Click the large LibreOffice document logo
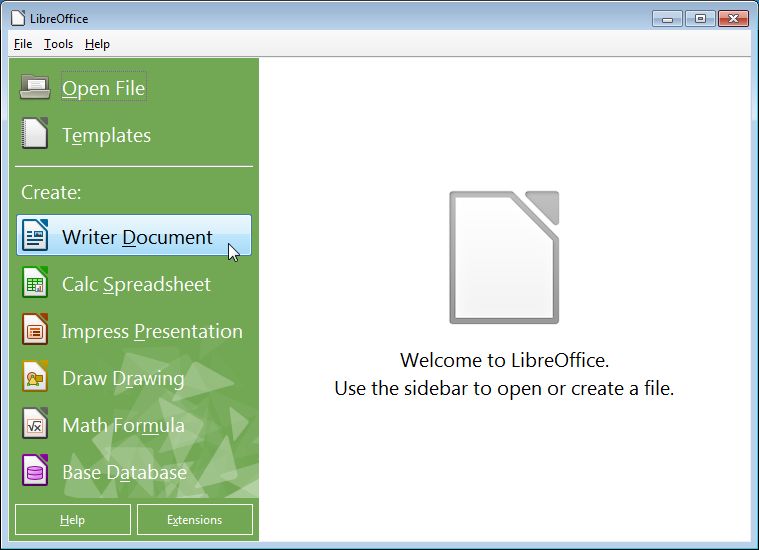 503,257
